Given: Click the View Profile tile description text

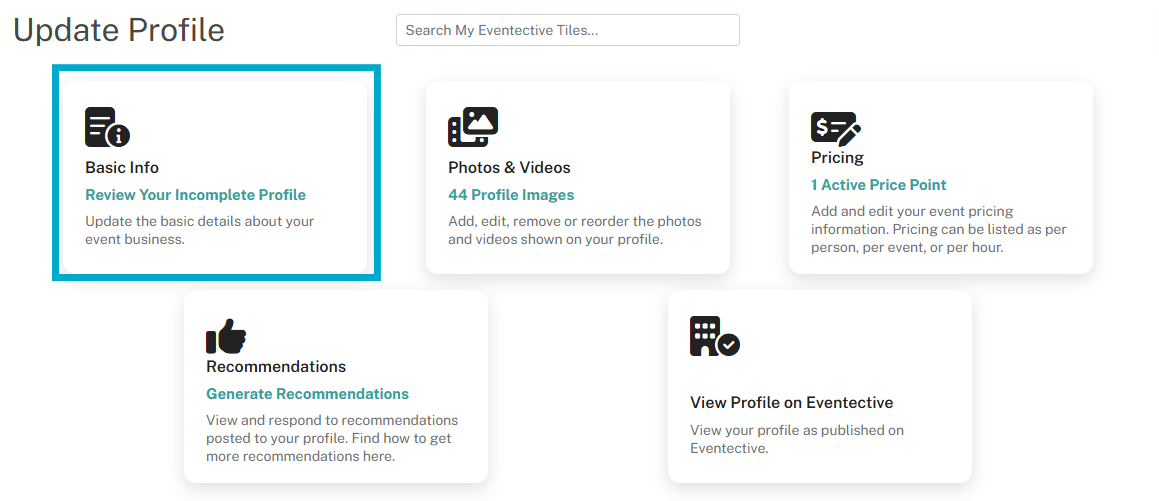Looking at the screenshot, I should [797, 439].
